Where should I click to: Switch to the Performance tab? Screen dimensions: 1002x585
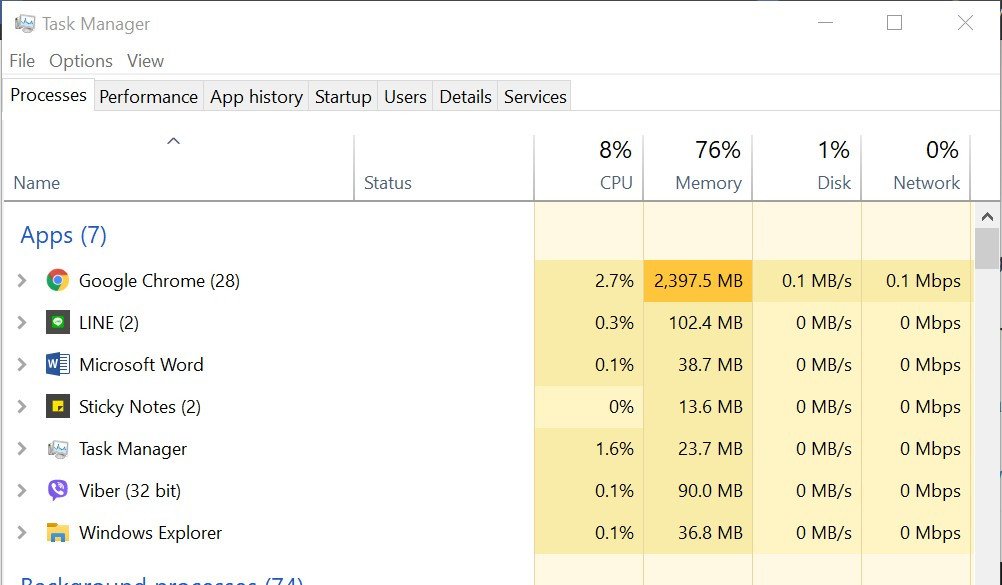148,96
